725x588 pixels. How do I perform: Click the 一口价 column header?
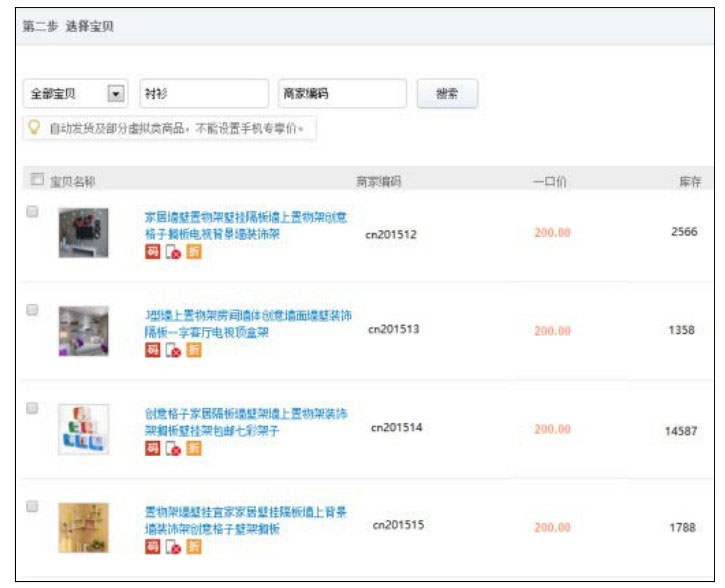click(x=550, y=181)
